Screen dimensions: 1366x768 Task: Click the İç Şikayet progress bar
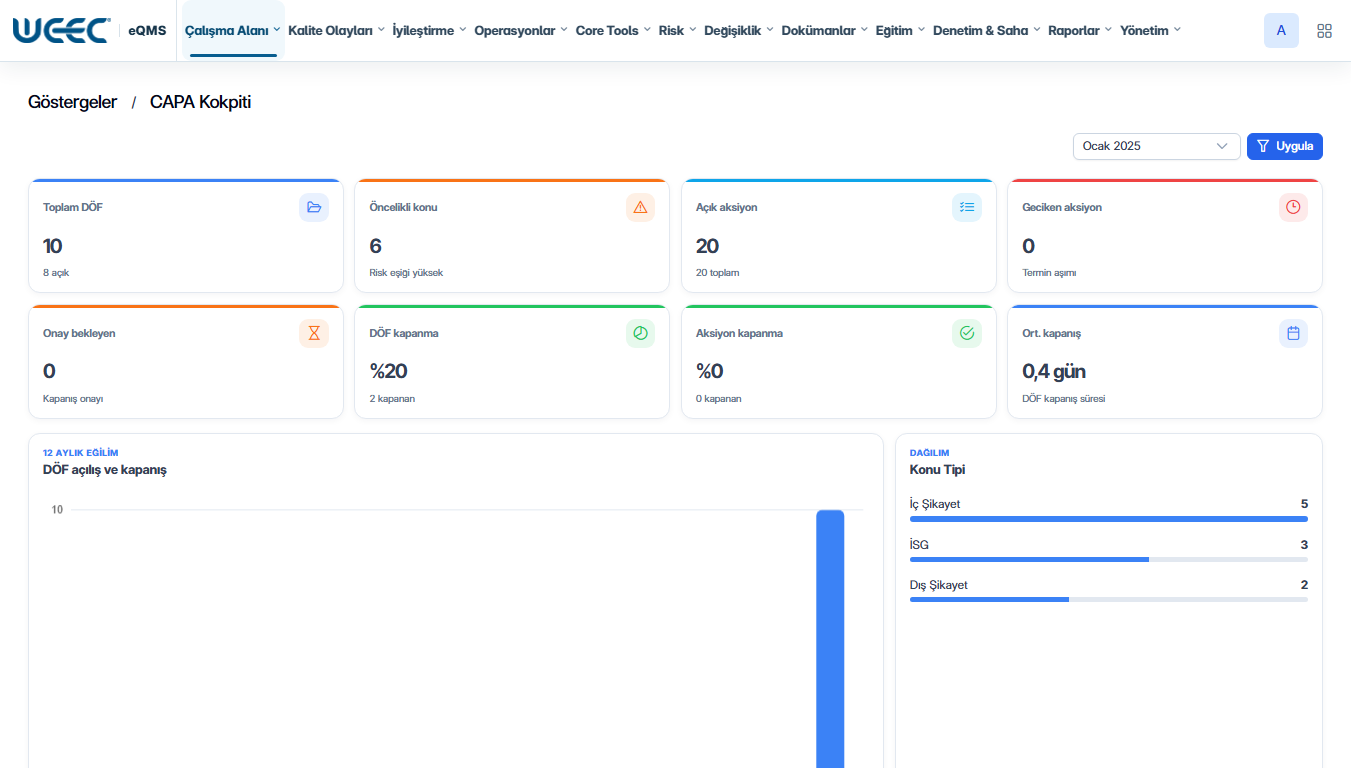(x=1108, y=519)
